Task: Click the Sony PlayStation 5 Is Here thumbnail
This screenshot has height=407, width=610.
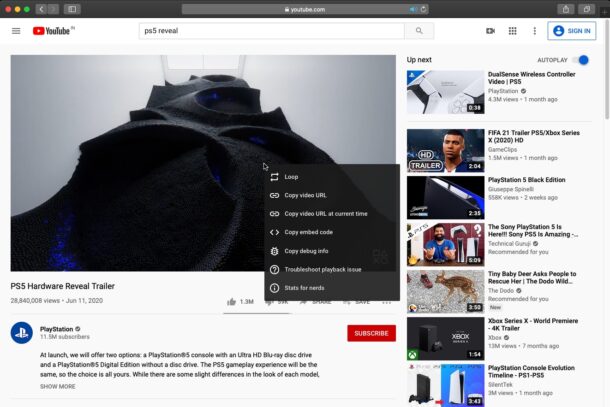Action: coord(445,244)
